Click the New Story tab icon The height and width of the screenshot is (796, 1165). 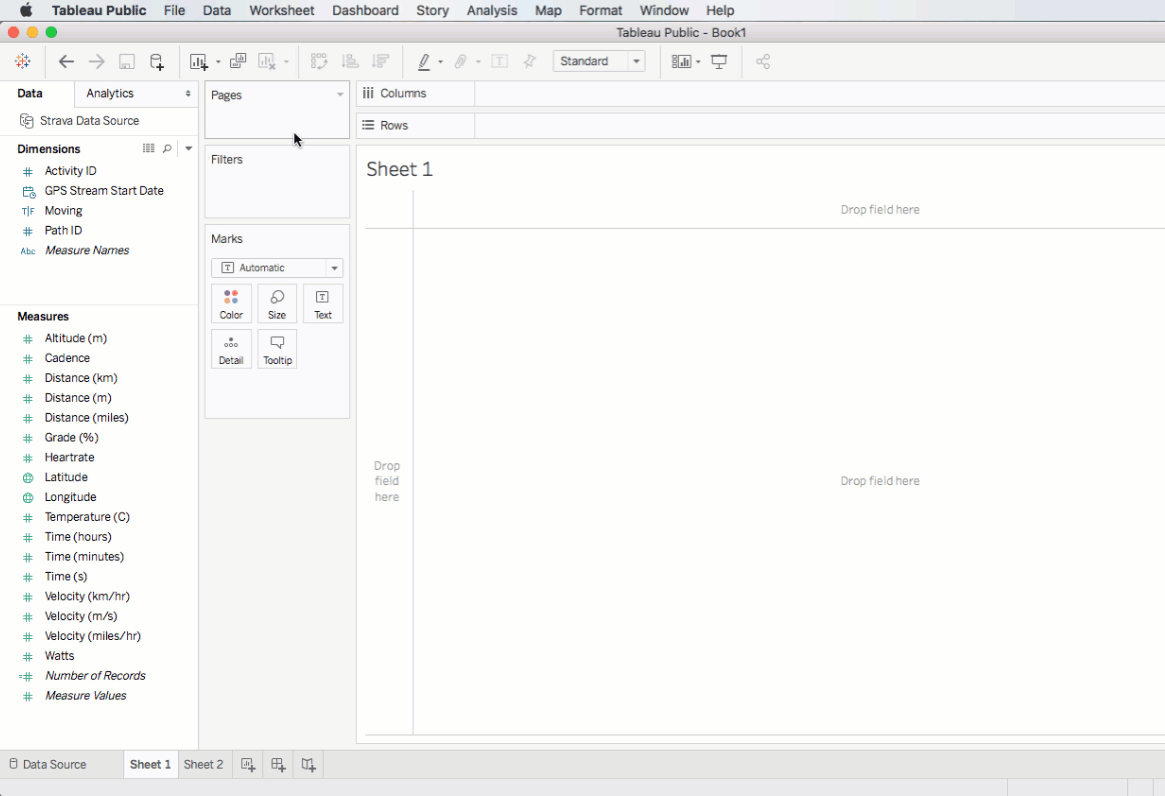coord(308,764)
